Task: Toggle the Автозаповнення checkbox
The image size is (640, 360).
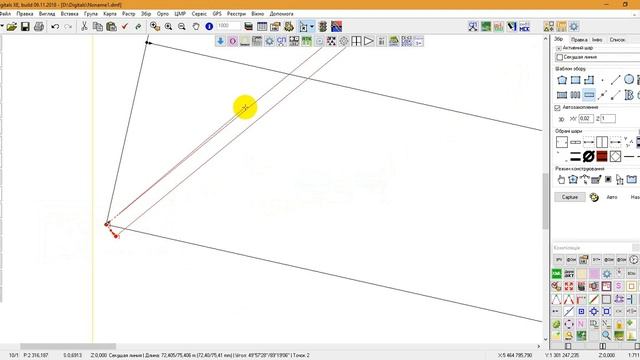Action: [x=558, y=108]
